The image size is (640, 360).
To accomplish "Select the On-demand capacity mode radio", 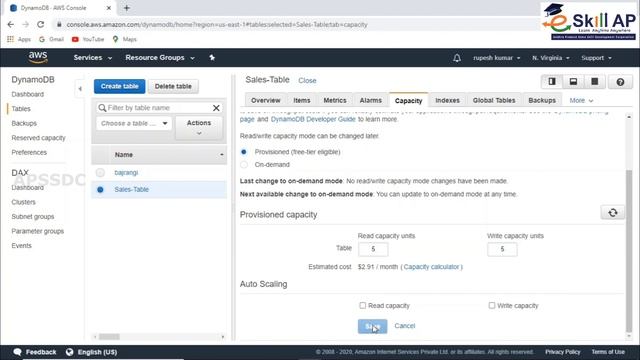I will 244,164.
